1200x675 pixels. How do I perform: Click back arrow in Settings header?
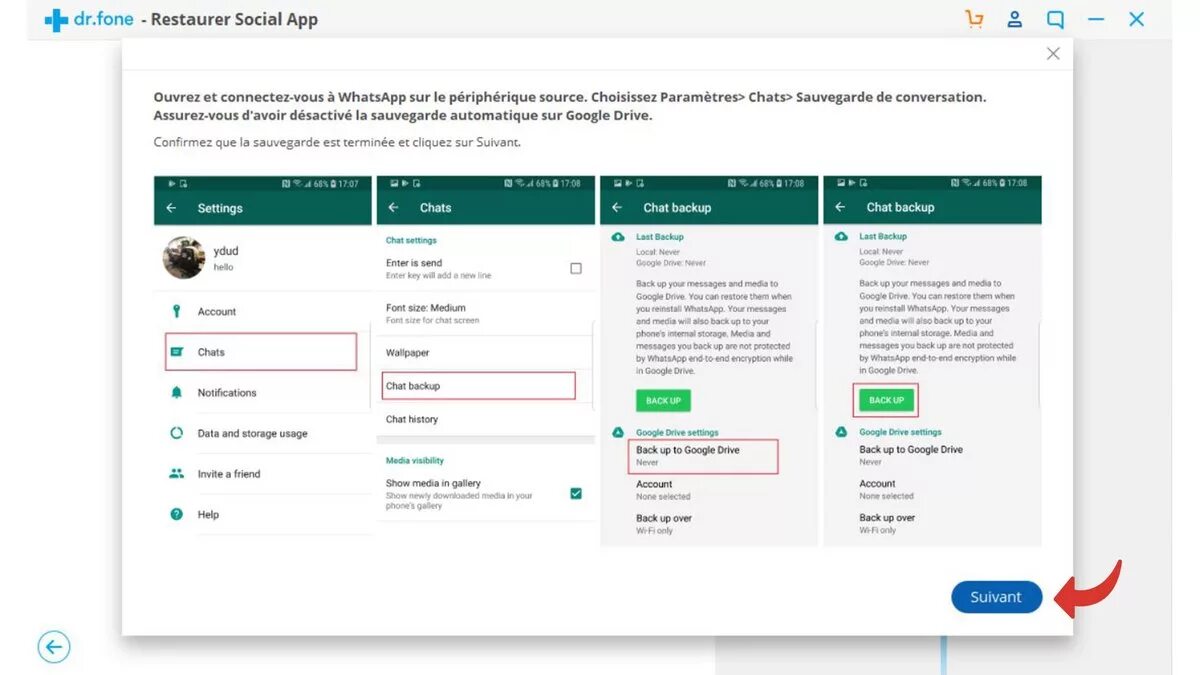tap(171, 208)
